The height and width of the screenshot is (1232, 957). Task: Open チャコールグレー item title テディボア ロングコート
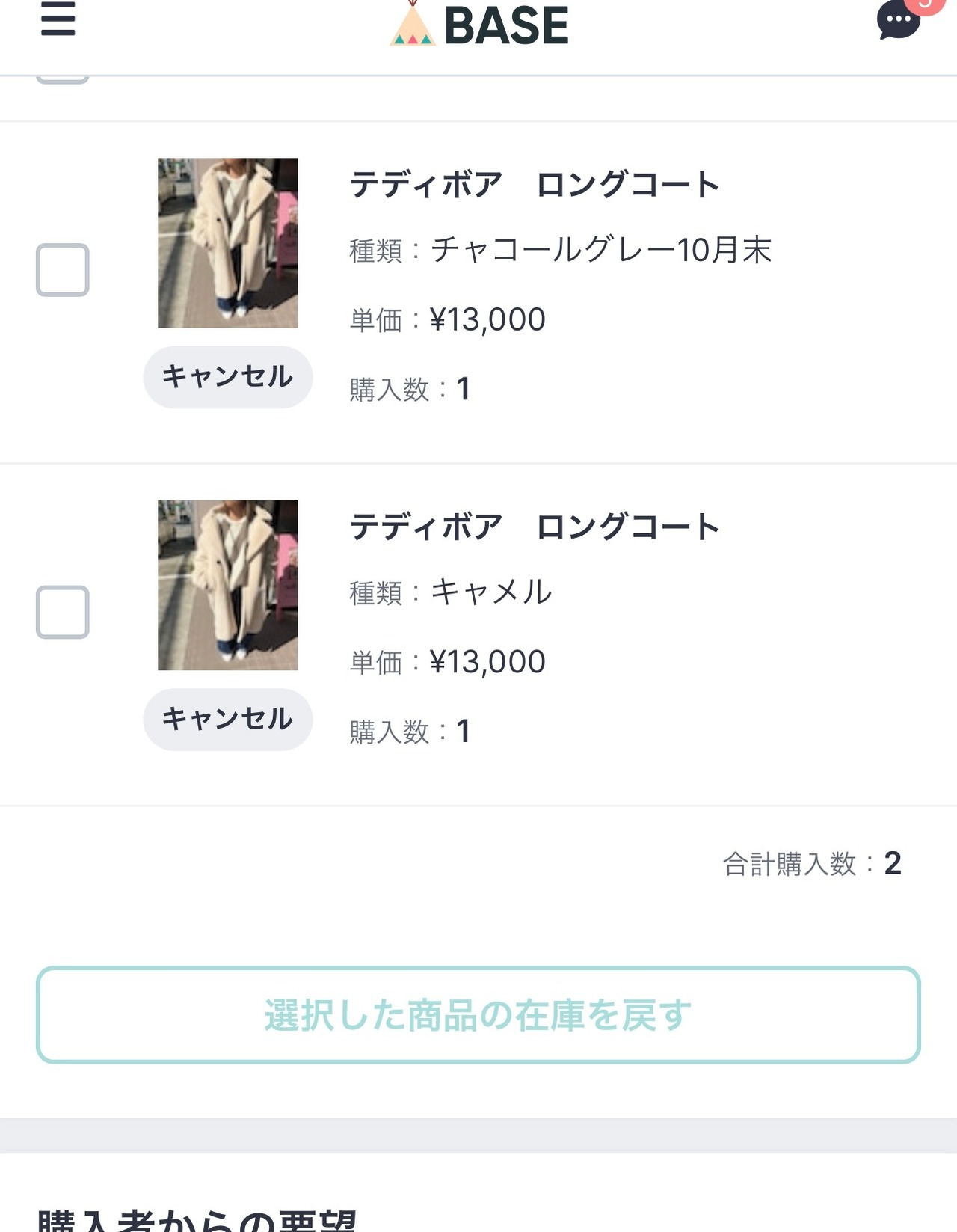[x=535, y=185]
